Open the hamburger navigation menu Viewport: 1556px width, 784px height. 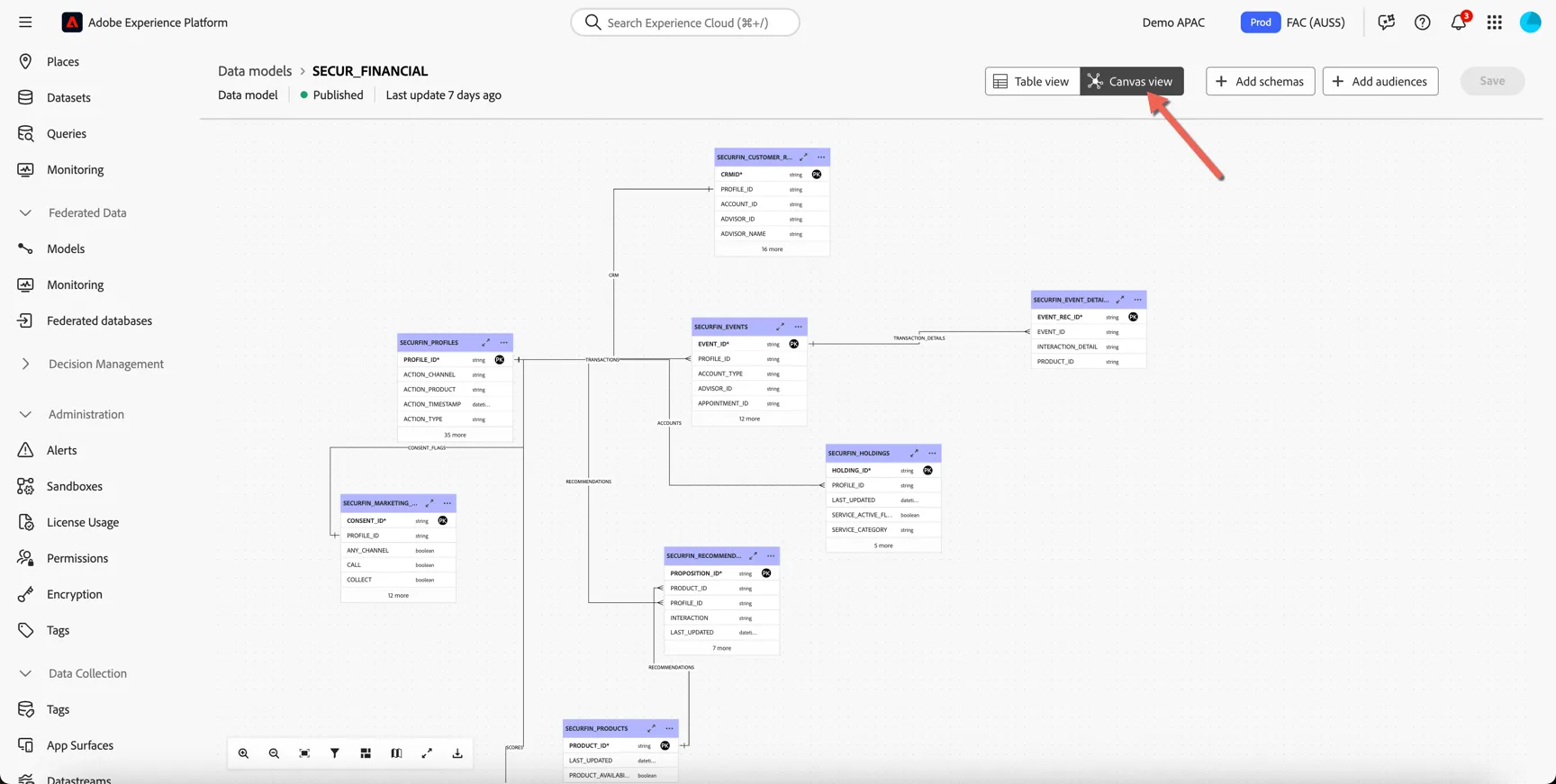25,23
